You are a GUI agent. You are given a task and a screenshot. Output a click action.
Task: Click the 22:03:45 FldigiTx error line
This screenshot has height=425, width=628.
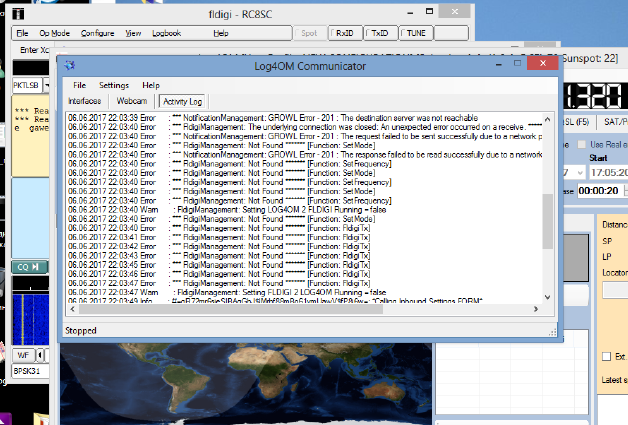[219, 265]
